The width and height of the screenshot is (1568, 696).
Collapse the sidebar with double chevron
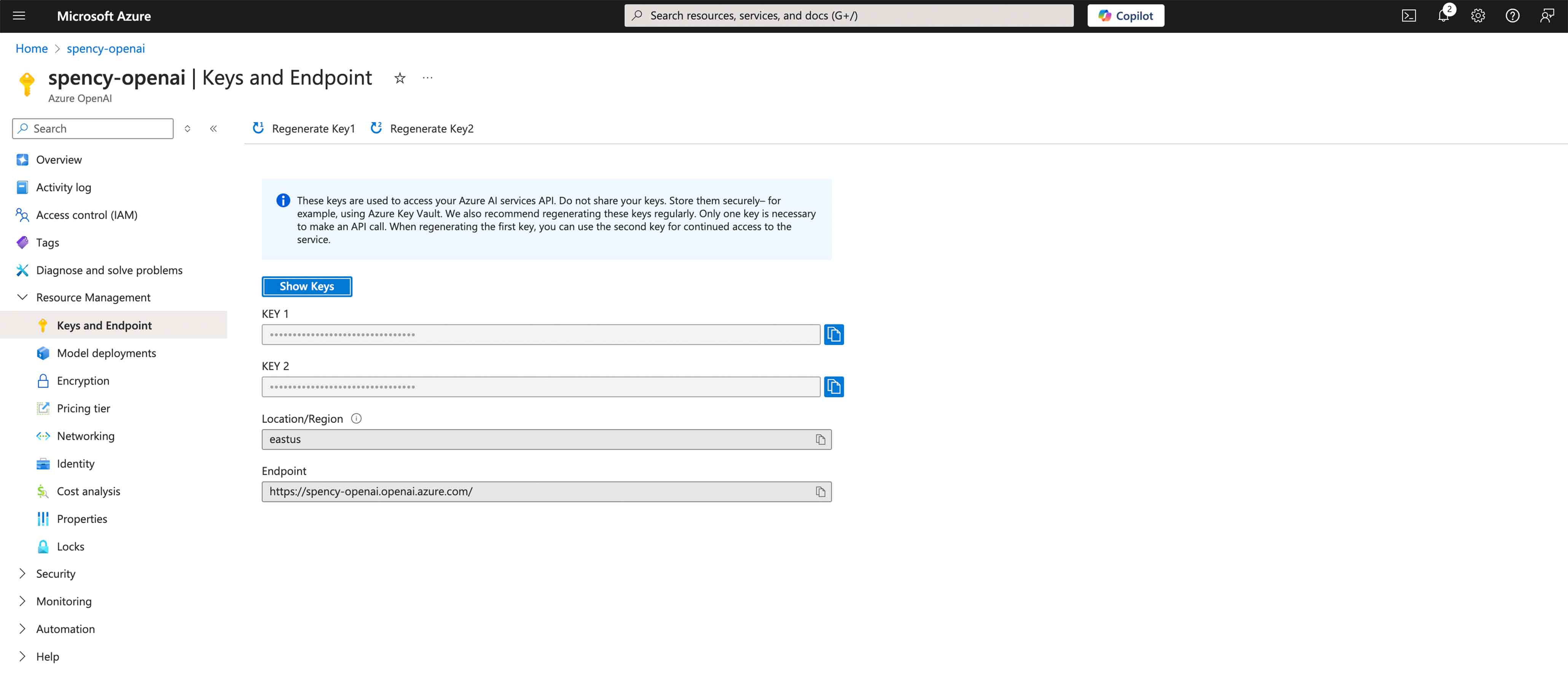(x=213, y=129)
